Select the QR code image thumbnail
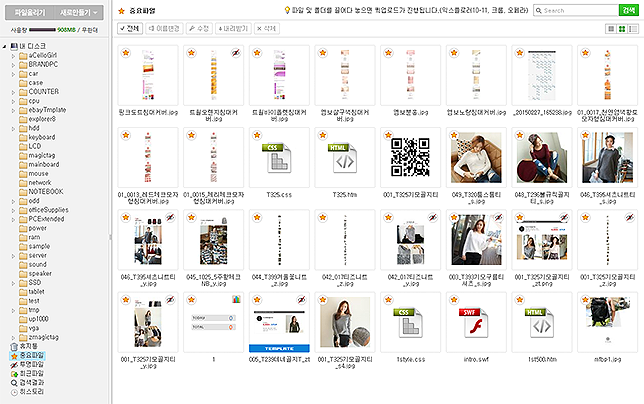This screenshot has width=644, height=404. 410,157
